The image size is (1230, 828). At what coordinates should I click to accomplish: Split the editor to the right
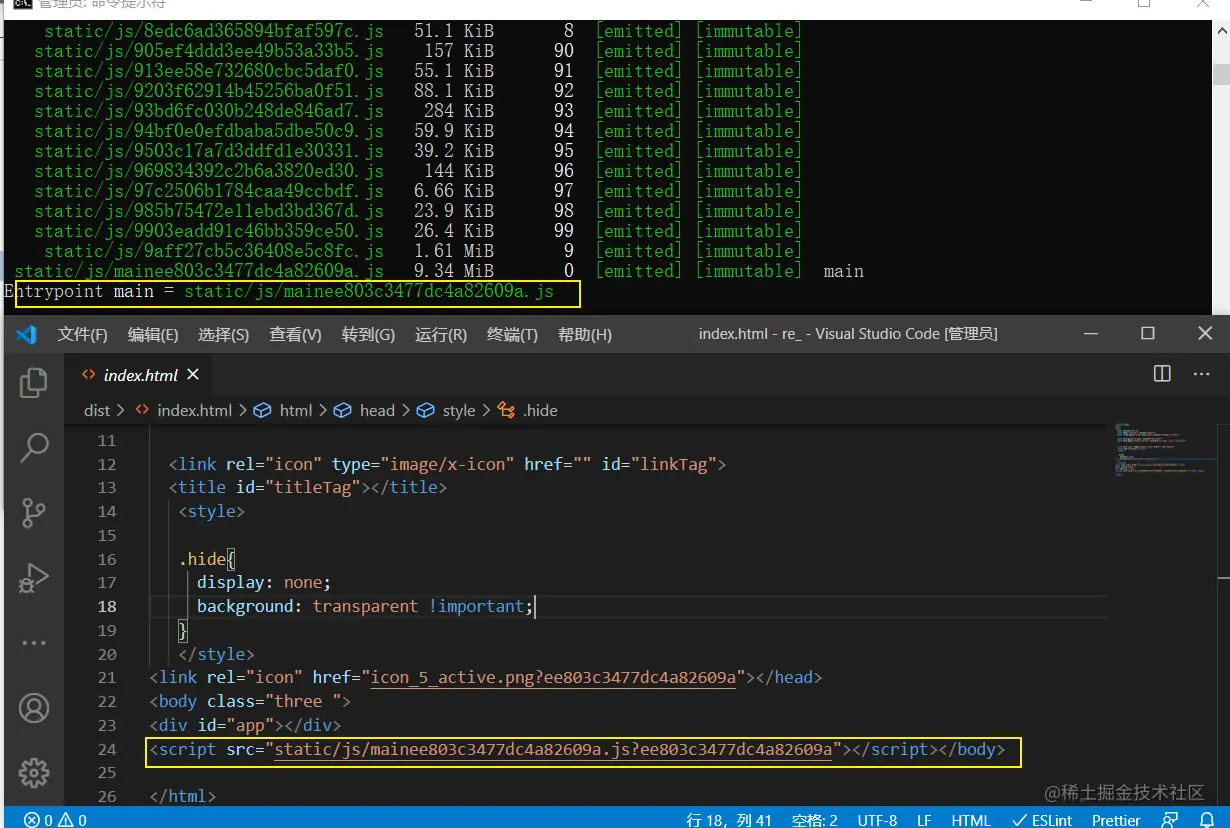[x=1162, y=373]
